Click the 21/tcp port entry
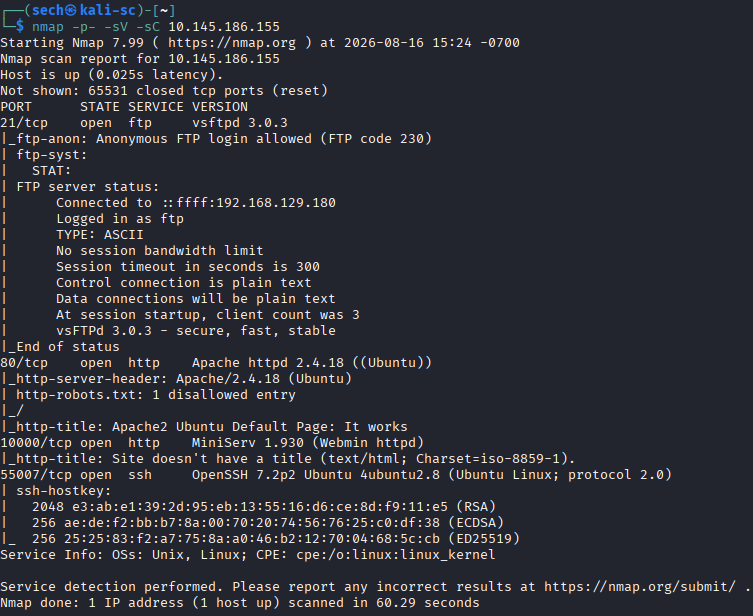The width and height of the screenshot is (753, 616). 24,123
